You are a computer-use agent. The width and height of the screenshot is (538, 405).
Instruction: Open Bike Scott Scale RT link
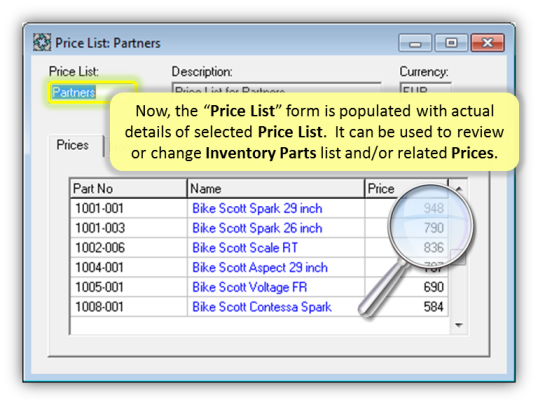[x=245, y=248]
